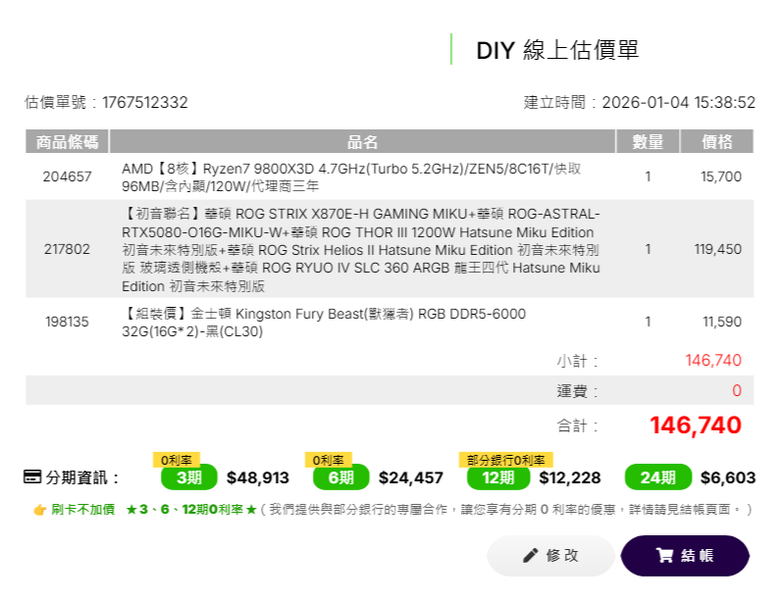Image resolution: width=780 pixels, height=600 pixels.
Task: Select the ROG STRIX X870E-H MIKU bundle row
Action: click(360, 249)
